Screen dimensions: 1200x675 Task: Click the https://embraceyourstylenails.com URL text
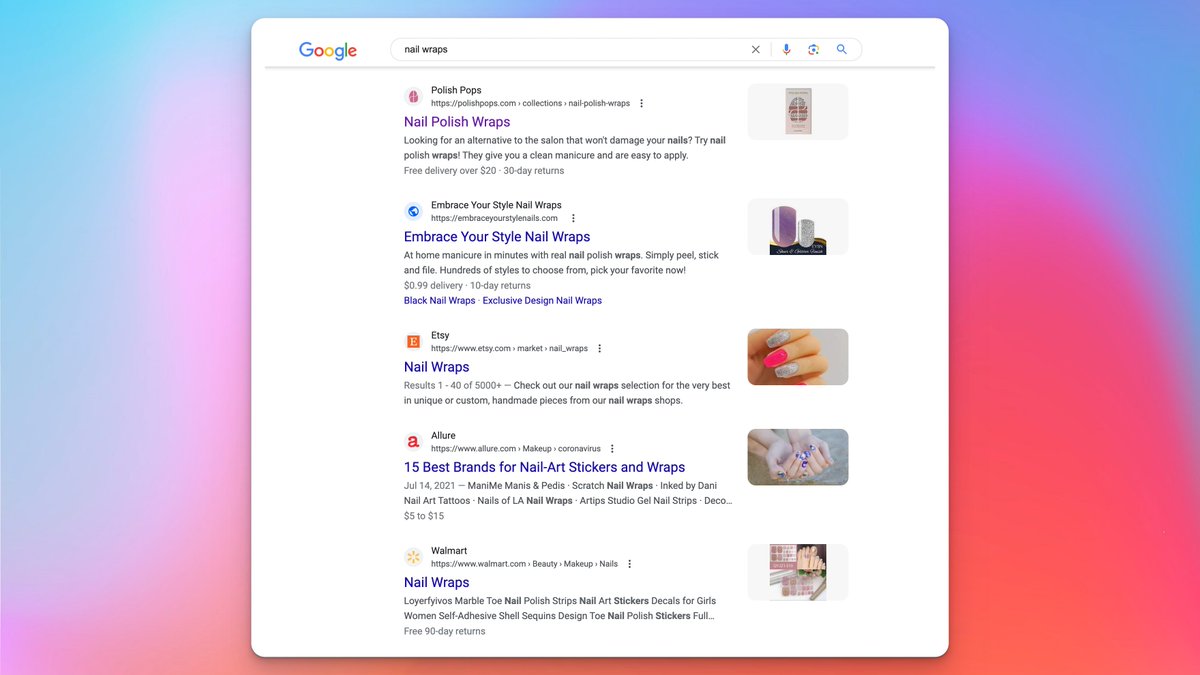[x=494, y=218]
